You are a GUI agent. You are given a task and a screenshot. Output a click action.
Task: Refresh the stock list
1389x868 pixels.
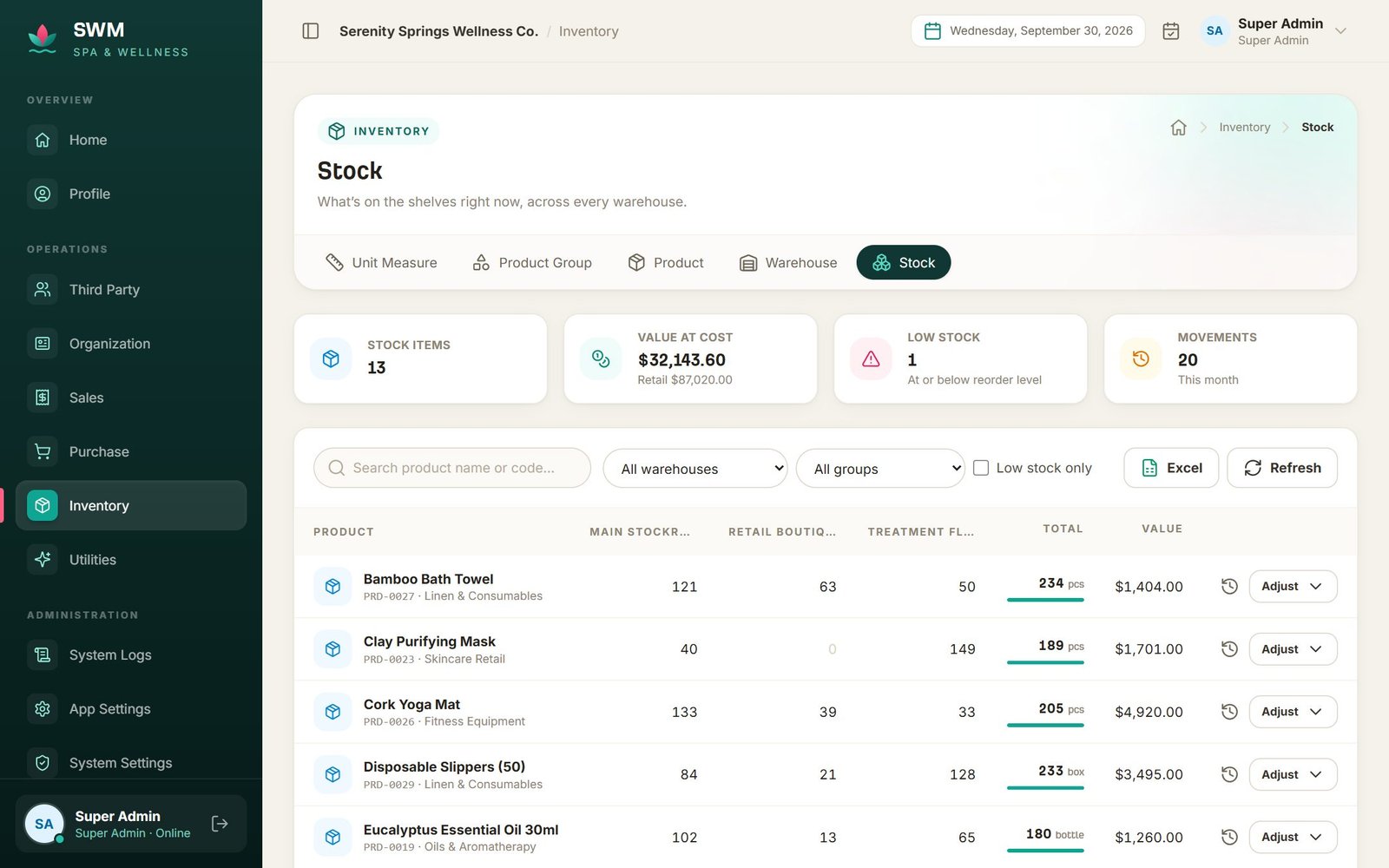1282,468
